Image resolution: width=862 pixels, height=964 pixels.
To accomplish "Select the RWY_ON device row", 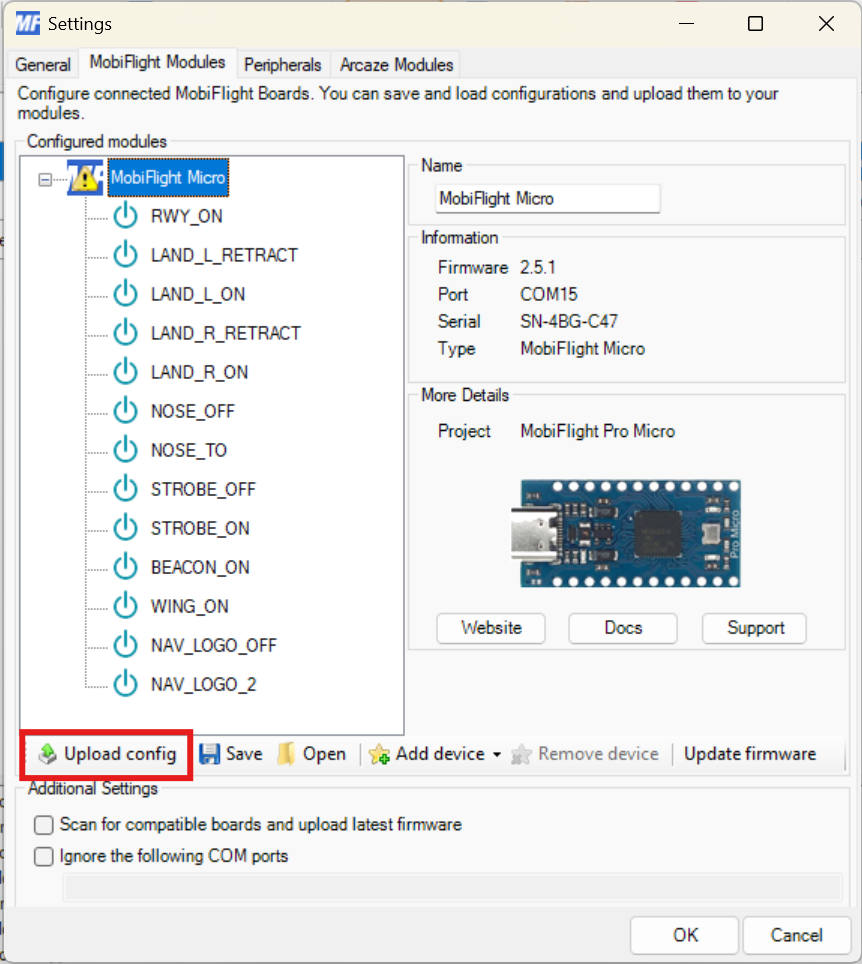I will (x=186, y=216).
